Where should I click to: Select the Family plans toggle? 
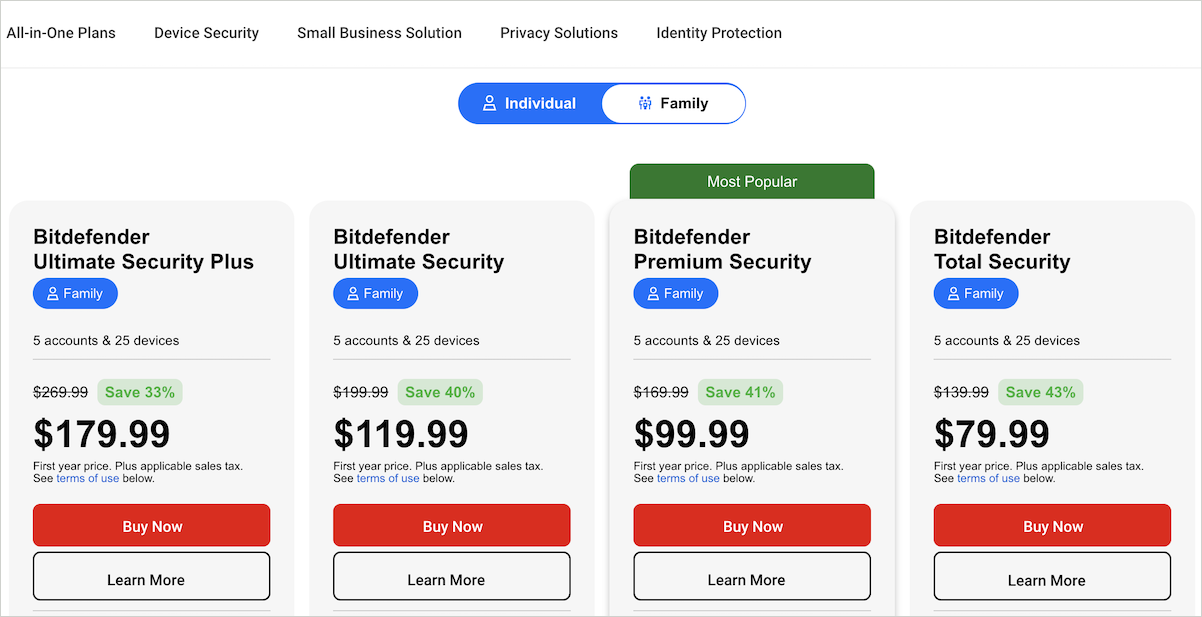[x=673, y=103]
